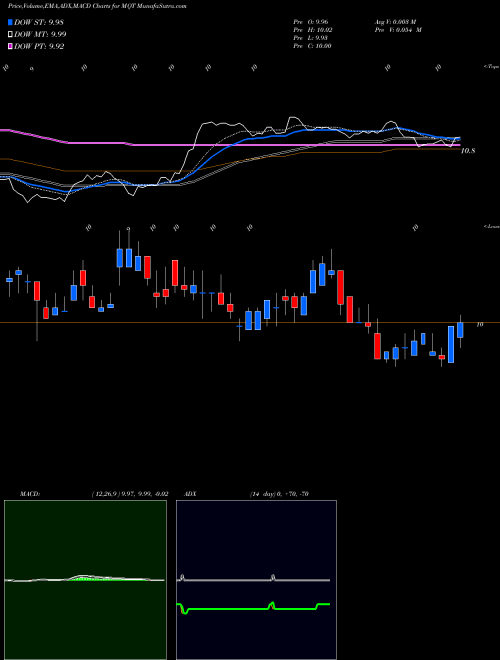
Task: Click the 'Pre H: 10.02' high value
Action: [312, 30]
